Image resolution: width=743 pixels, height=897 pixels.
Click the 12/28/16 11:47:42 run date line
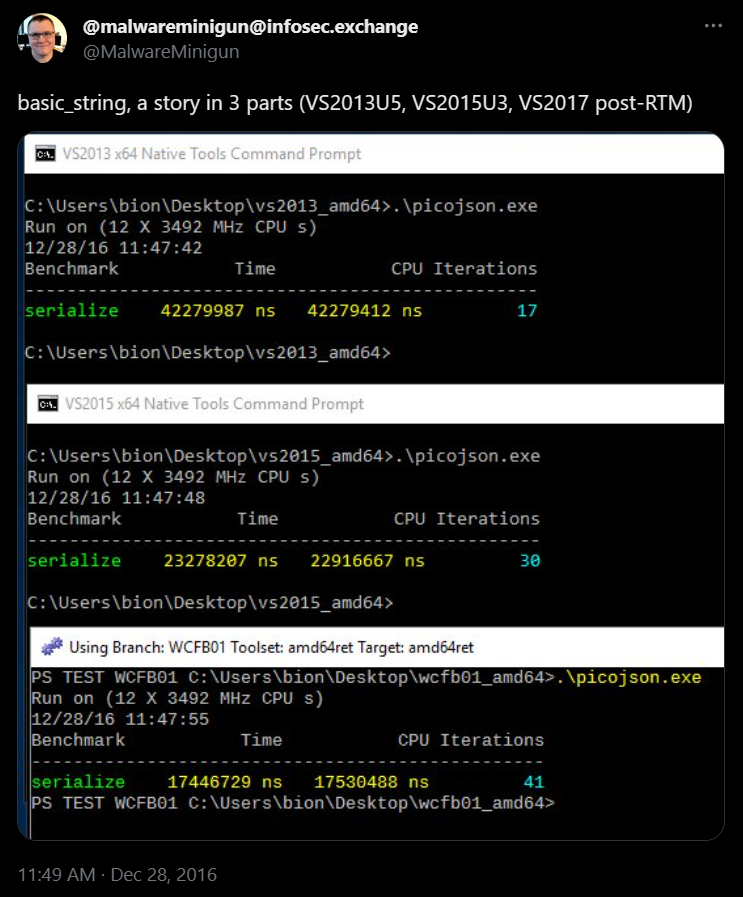[100, 248]
